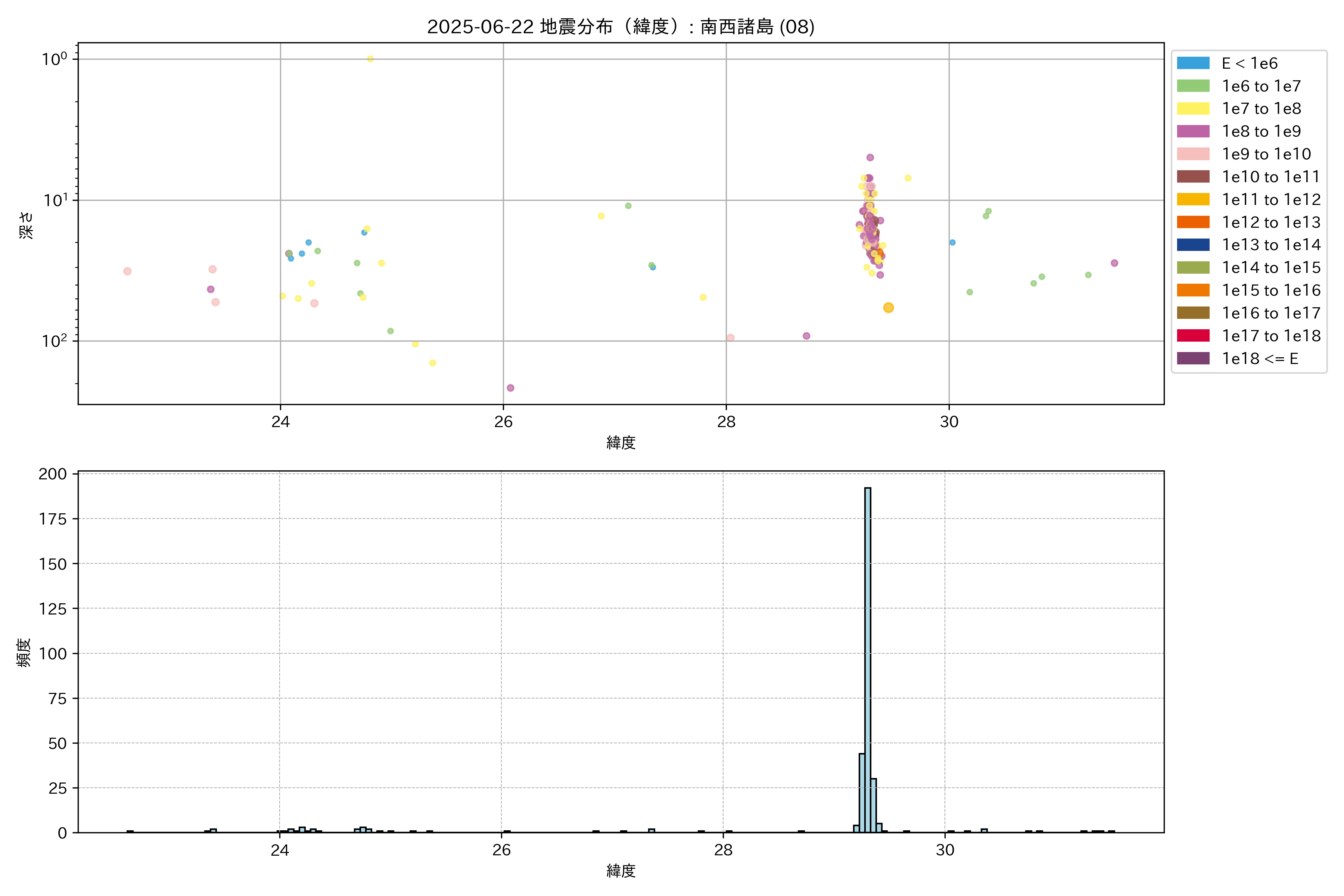Click the blue 'E < 1e6' legend swatch
1344x896 pixels.
click(x=1192, y=63)
